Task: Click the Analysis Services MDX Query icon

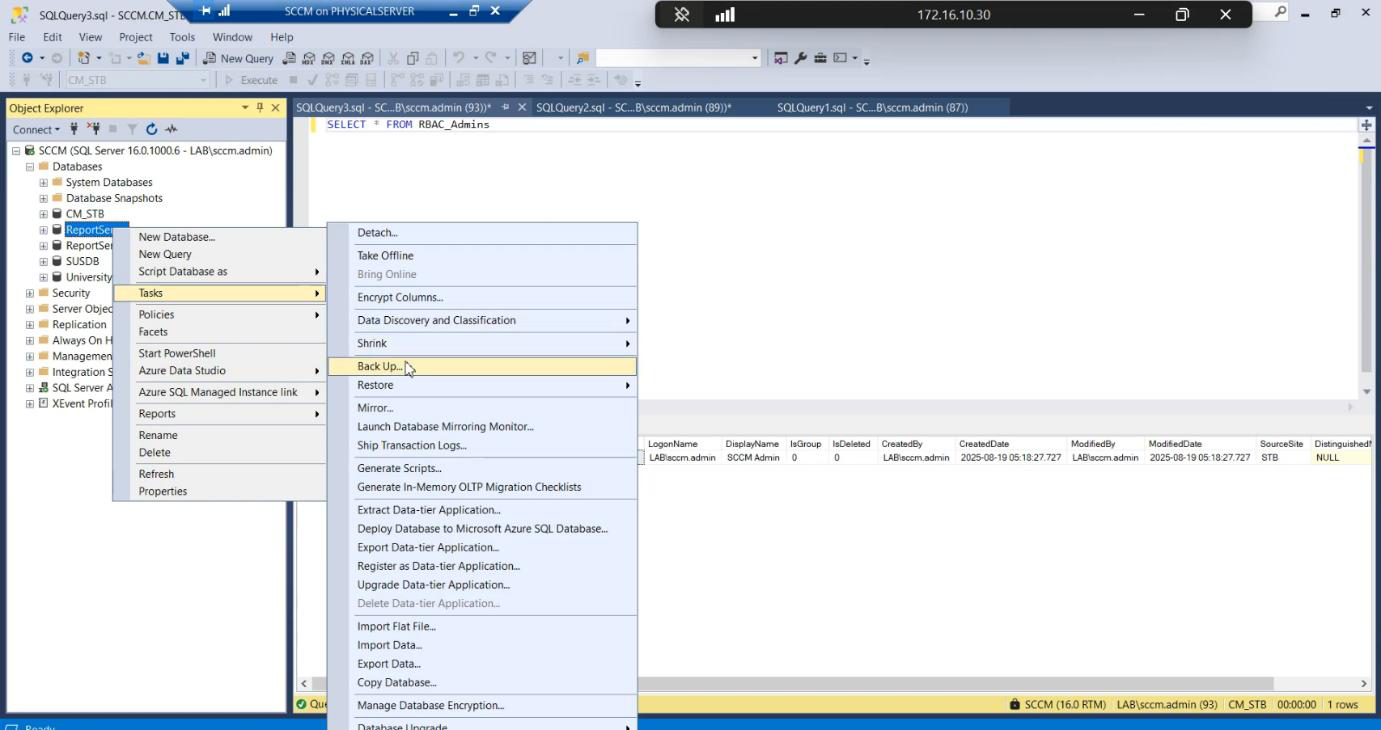Action: pos(309,58)
